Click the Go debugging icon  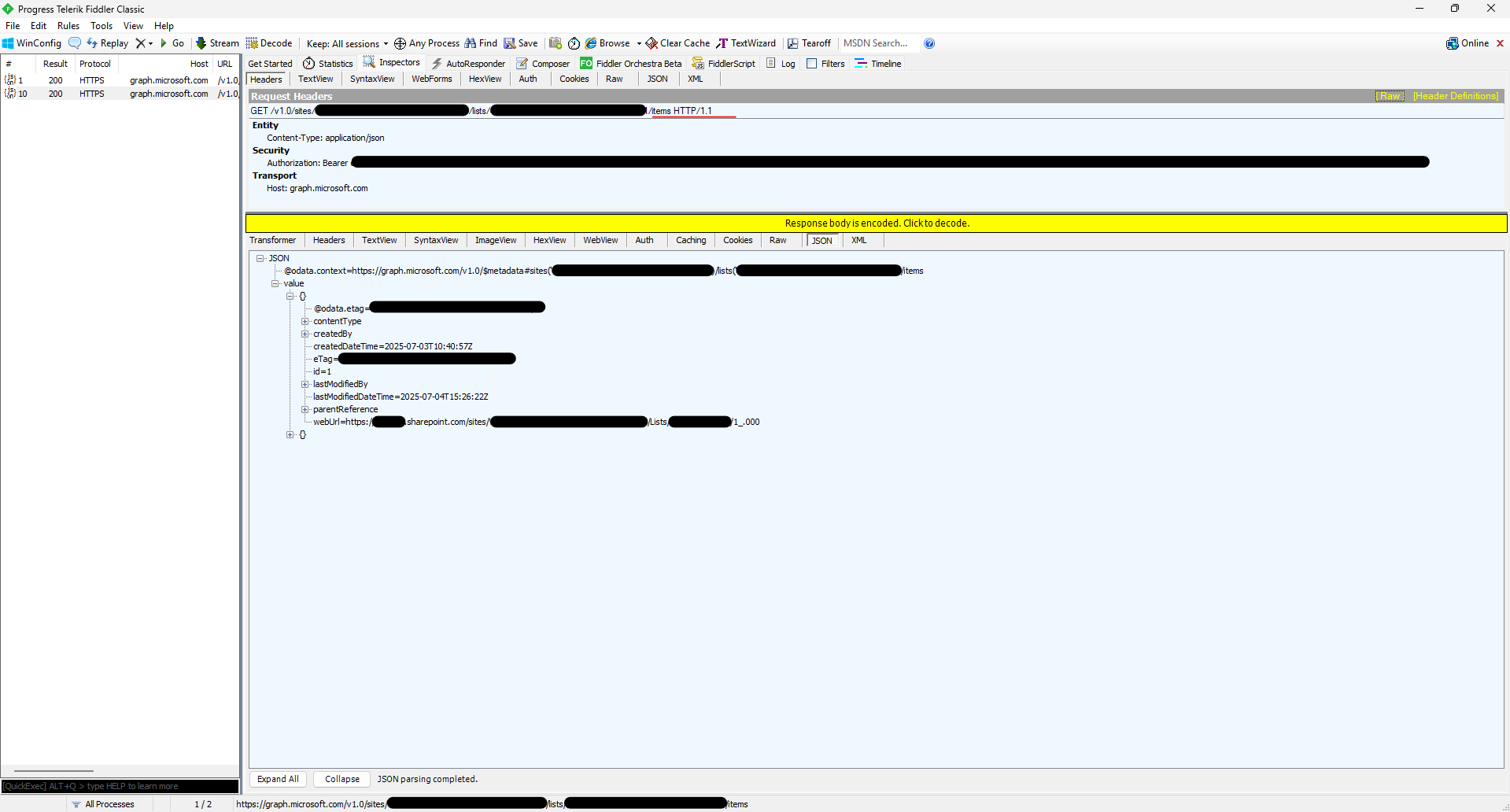point(172,43)
